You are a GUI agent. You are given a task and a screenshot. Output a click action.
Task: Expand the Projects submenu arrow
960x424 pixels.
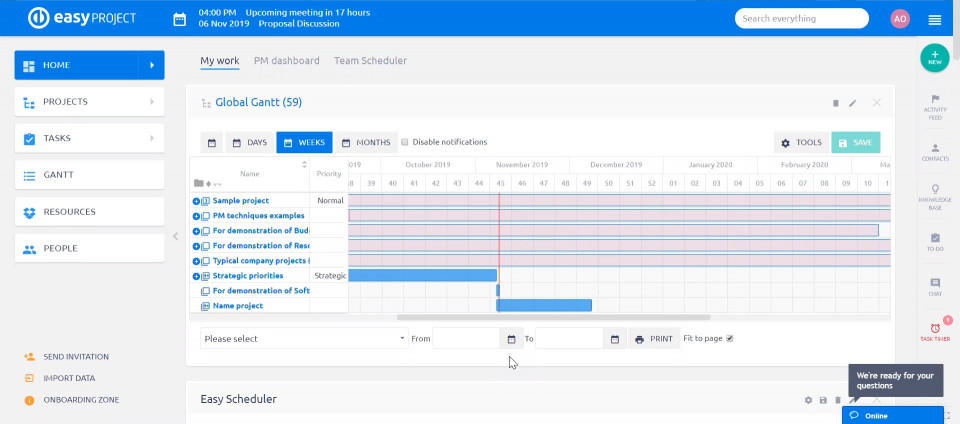click(x=151, y=102)
